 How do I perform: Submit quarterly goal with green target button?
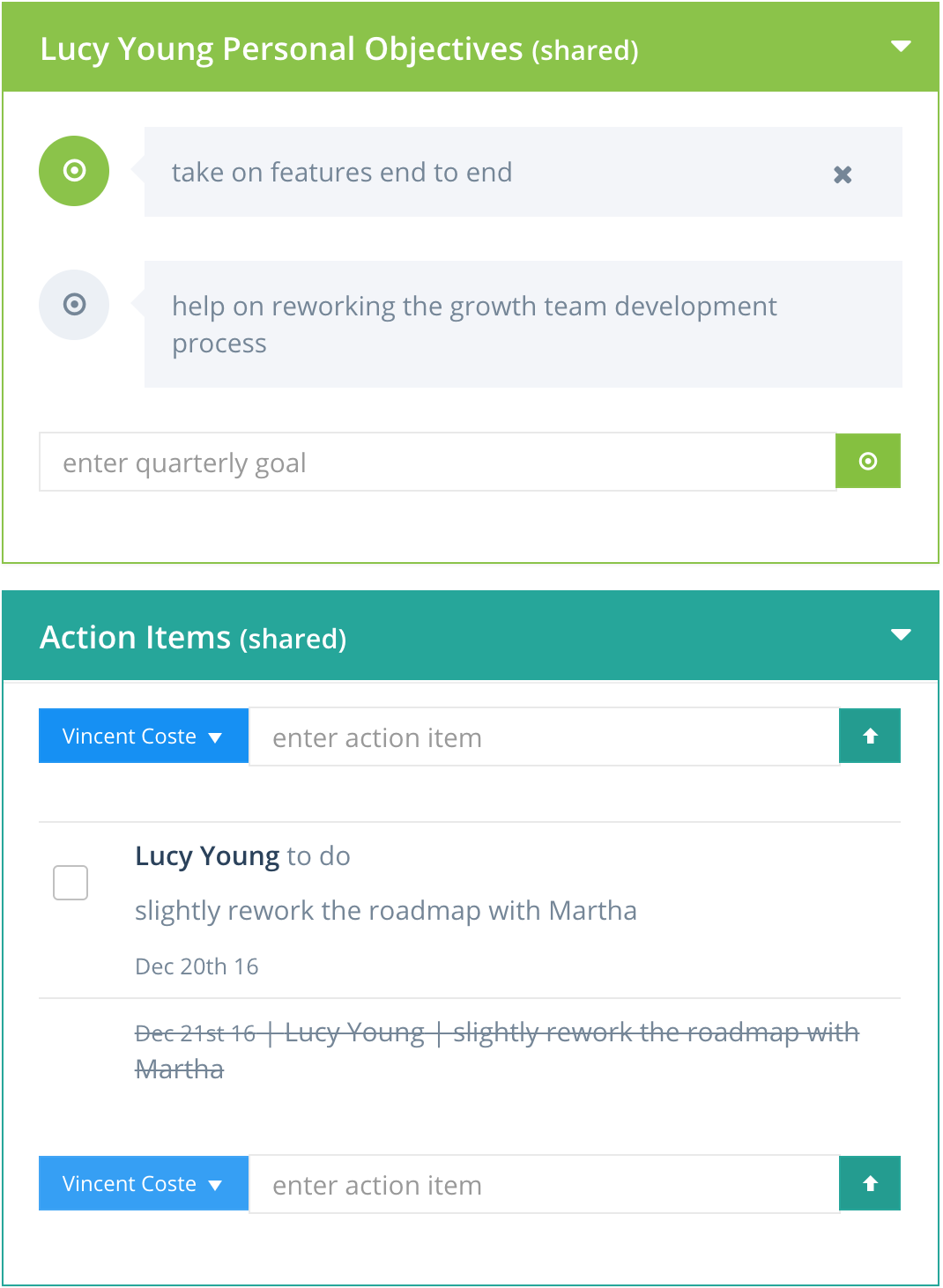(x=867, y=462)
